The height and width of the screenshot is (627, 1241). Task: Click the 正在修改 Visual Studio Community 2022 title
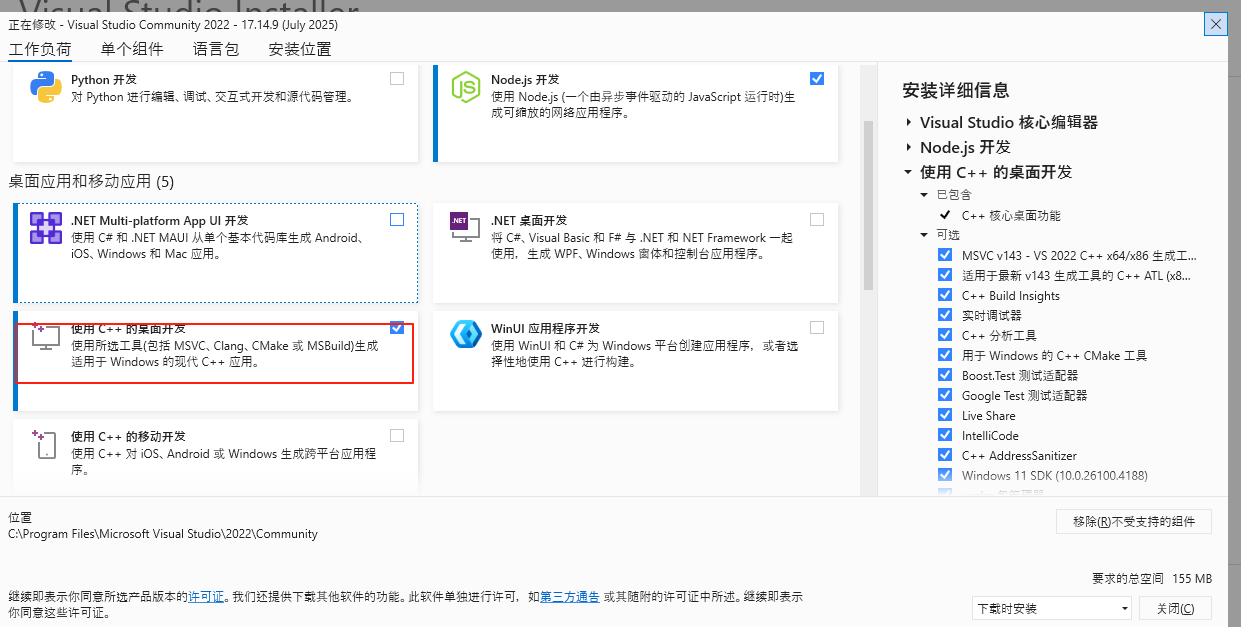click(x=173, y=24)
